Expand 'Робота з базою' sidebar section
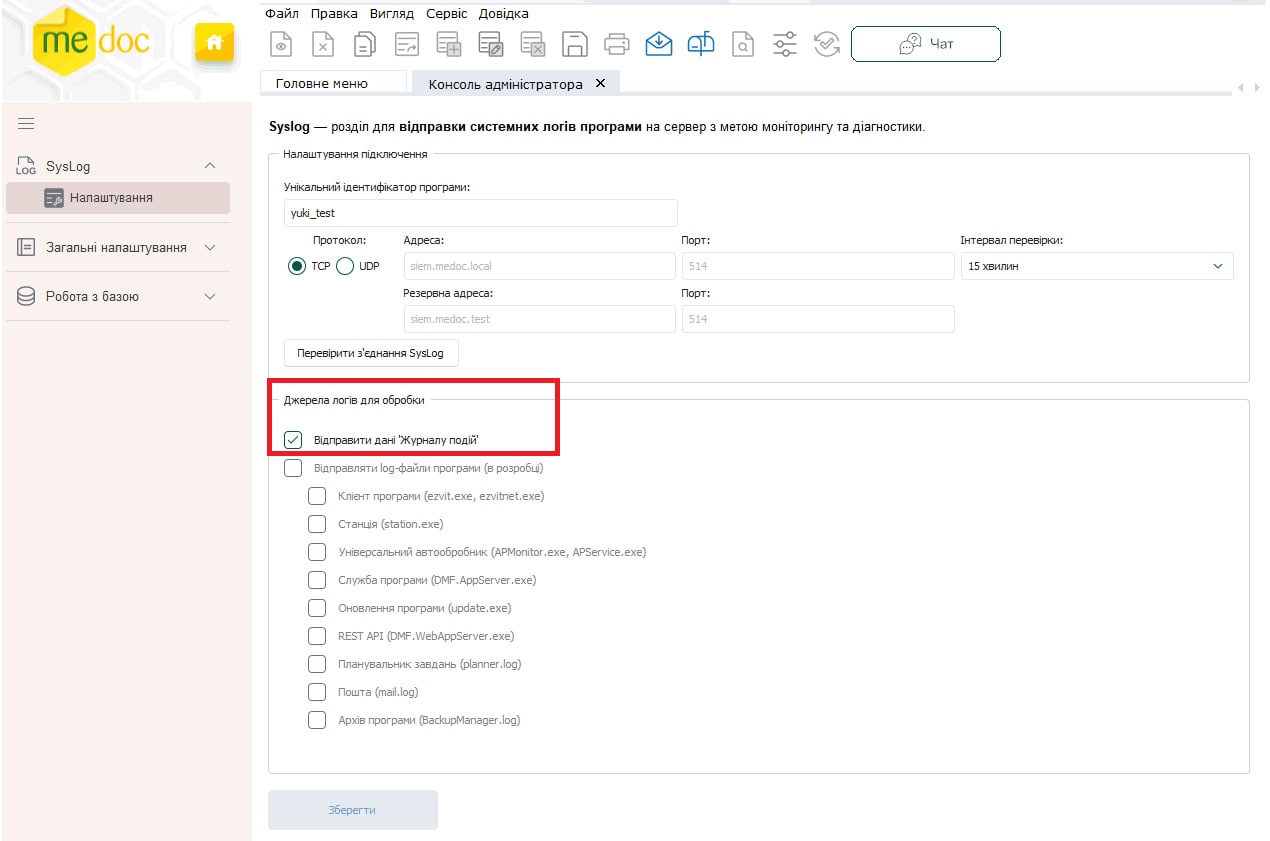Viewport: 1270px width, 841px height. click(117, 297)
